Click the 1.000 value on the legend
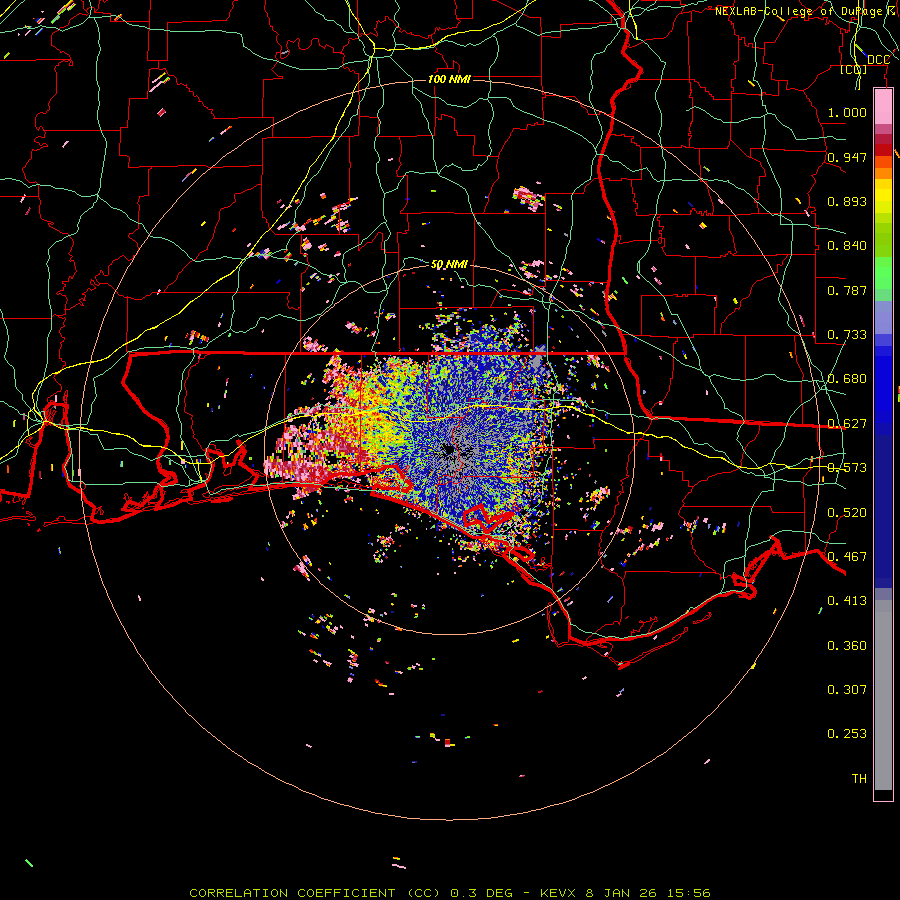The width and height of the screenshot is (900, 900). tap(847, 112)
